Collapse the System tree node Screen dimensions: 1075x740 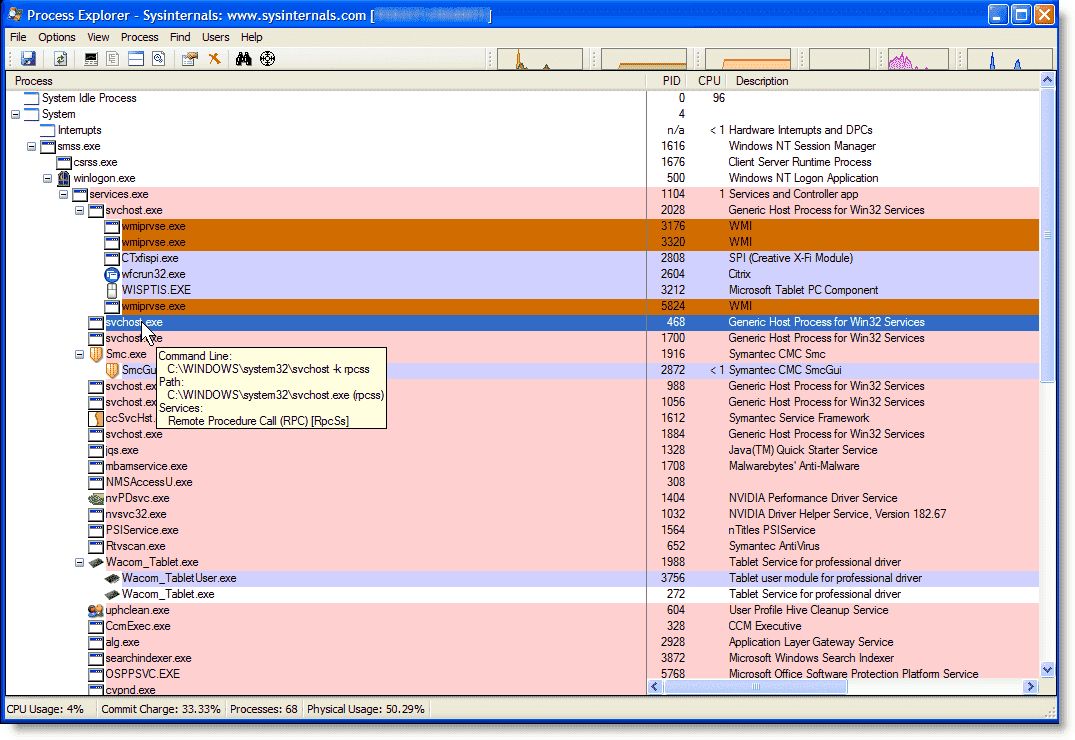click(x=15, y=115)
